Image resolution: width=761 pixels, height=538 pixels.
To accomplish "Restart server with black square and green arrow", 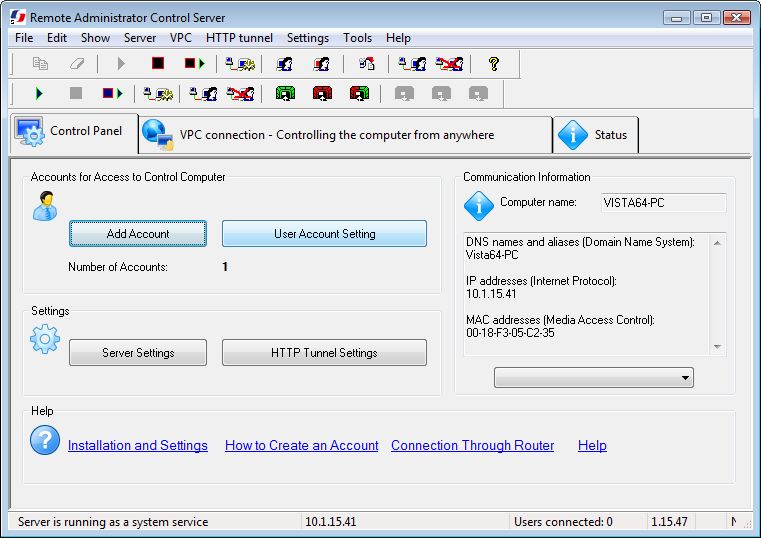I will tap(195, 64).
